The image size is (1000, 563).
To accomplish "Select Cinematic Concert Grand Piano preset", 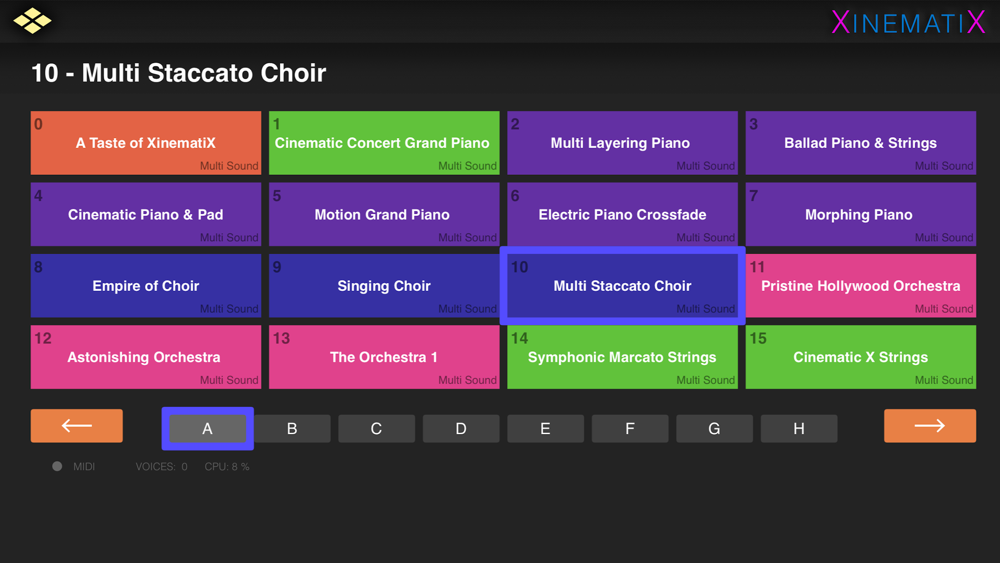I will click(x=384, y=144).
